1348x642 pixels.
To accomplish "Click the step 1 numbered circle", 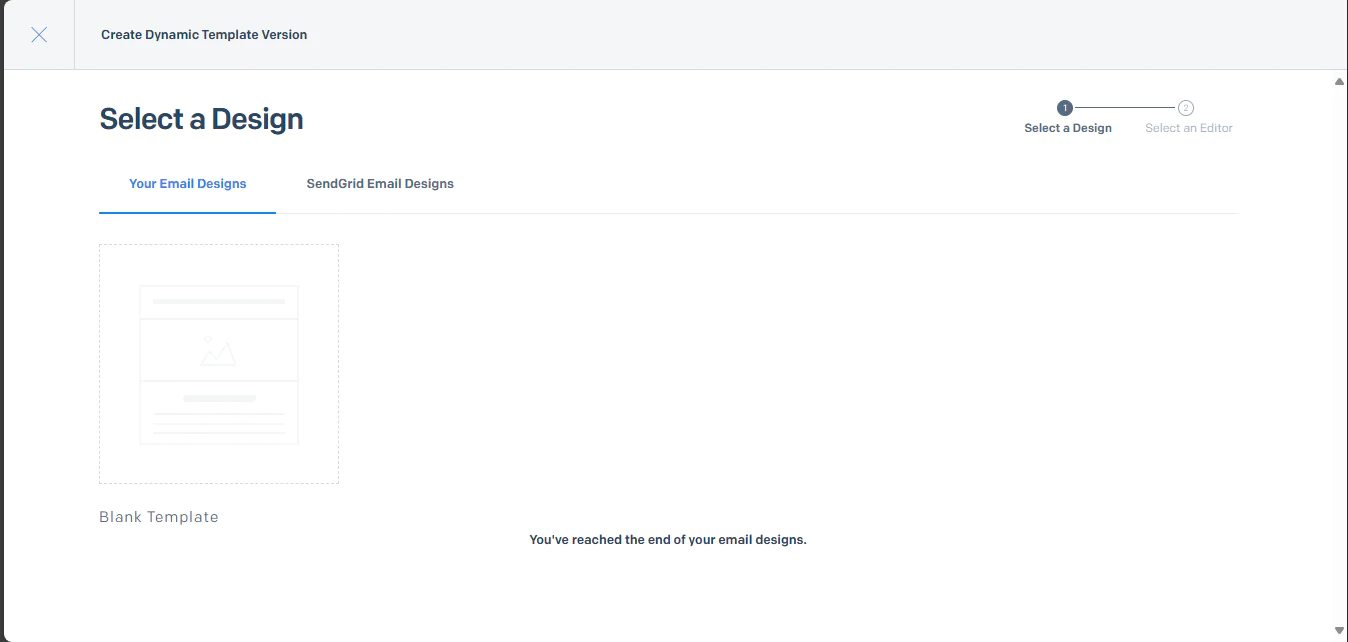I will (x=1064, y=107).
